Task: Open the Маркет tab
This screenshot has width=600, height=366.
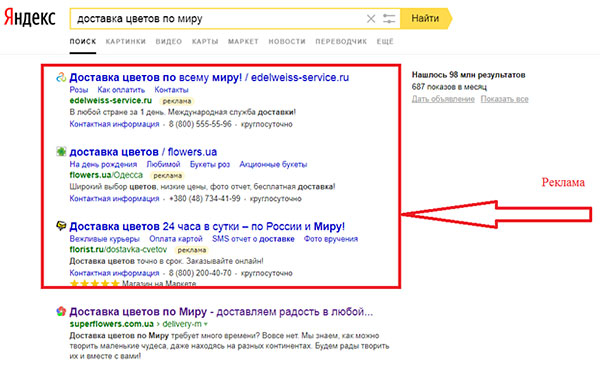Action: point(243,41)
